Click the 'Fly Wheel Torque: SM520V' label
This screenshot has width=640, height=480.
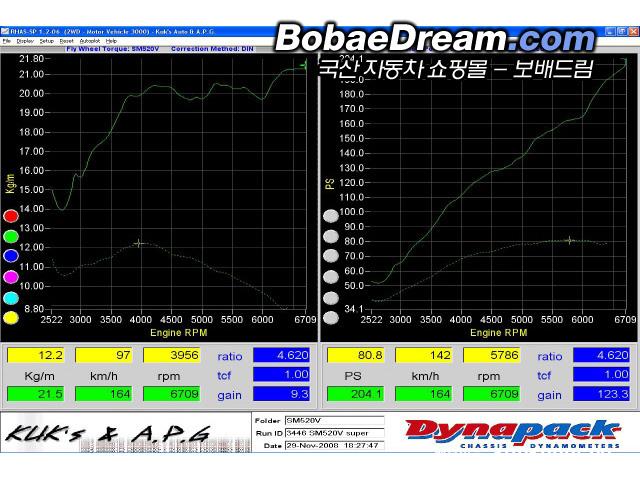113,49
